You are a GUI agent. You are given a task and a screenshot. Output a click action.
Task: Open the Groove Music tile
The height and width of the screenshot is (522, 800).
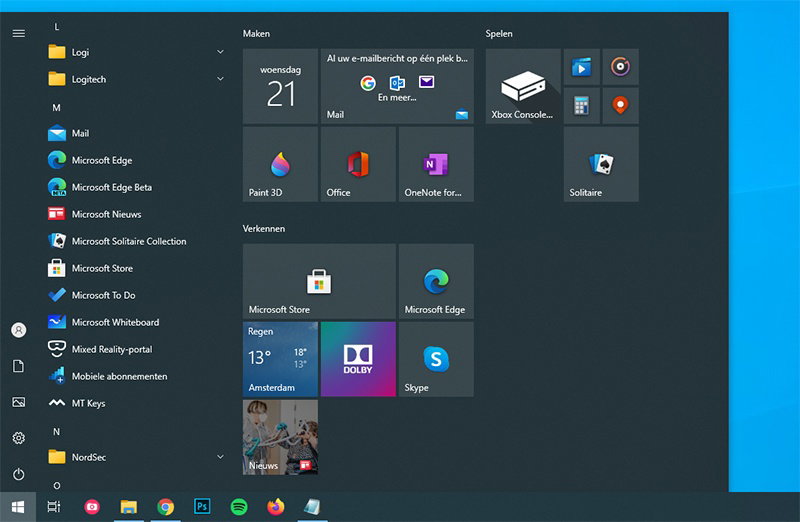(621, 67)
